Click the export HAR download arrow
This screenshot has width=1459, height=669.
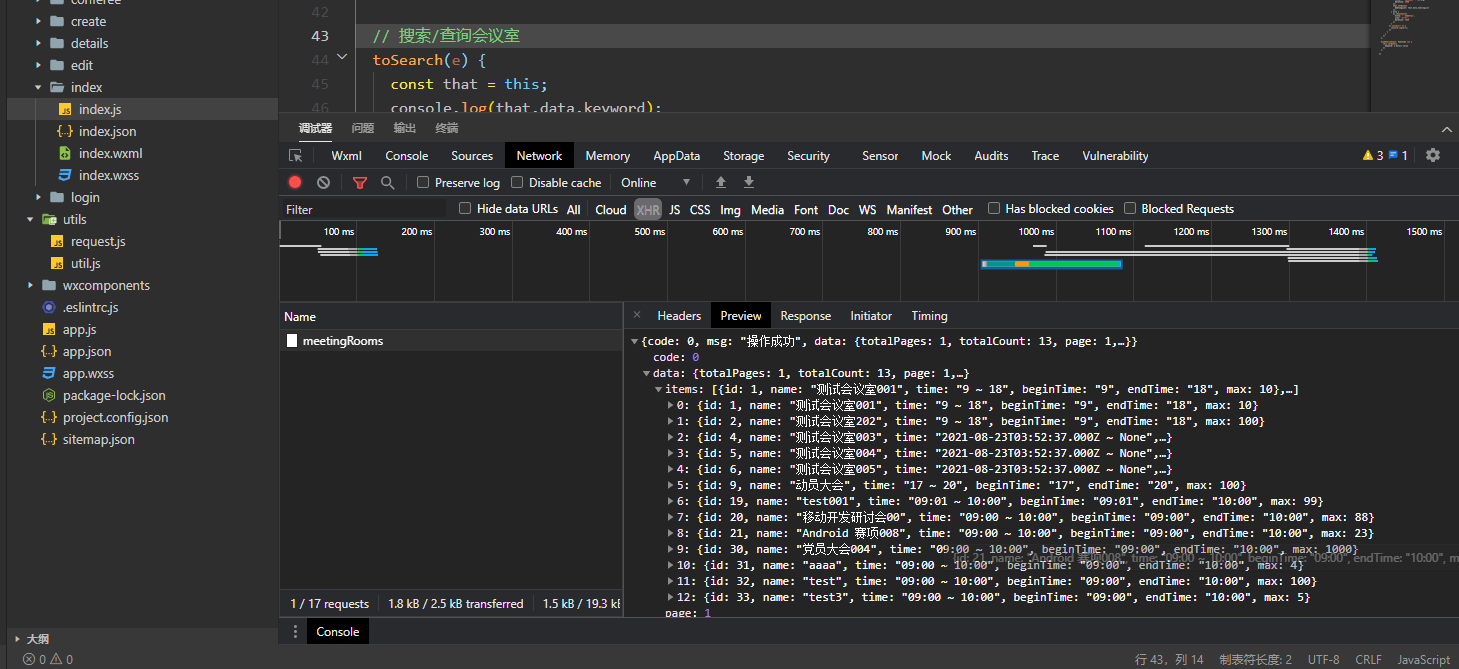pos(749,183)
